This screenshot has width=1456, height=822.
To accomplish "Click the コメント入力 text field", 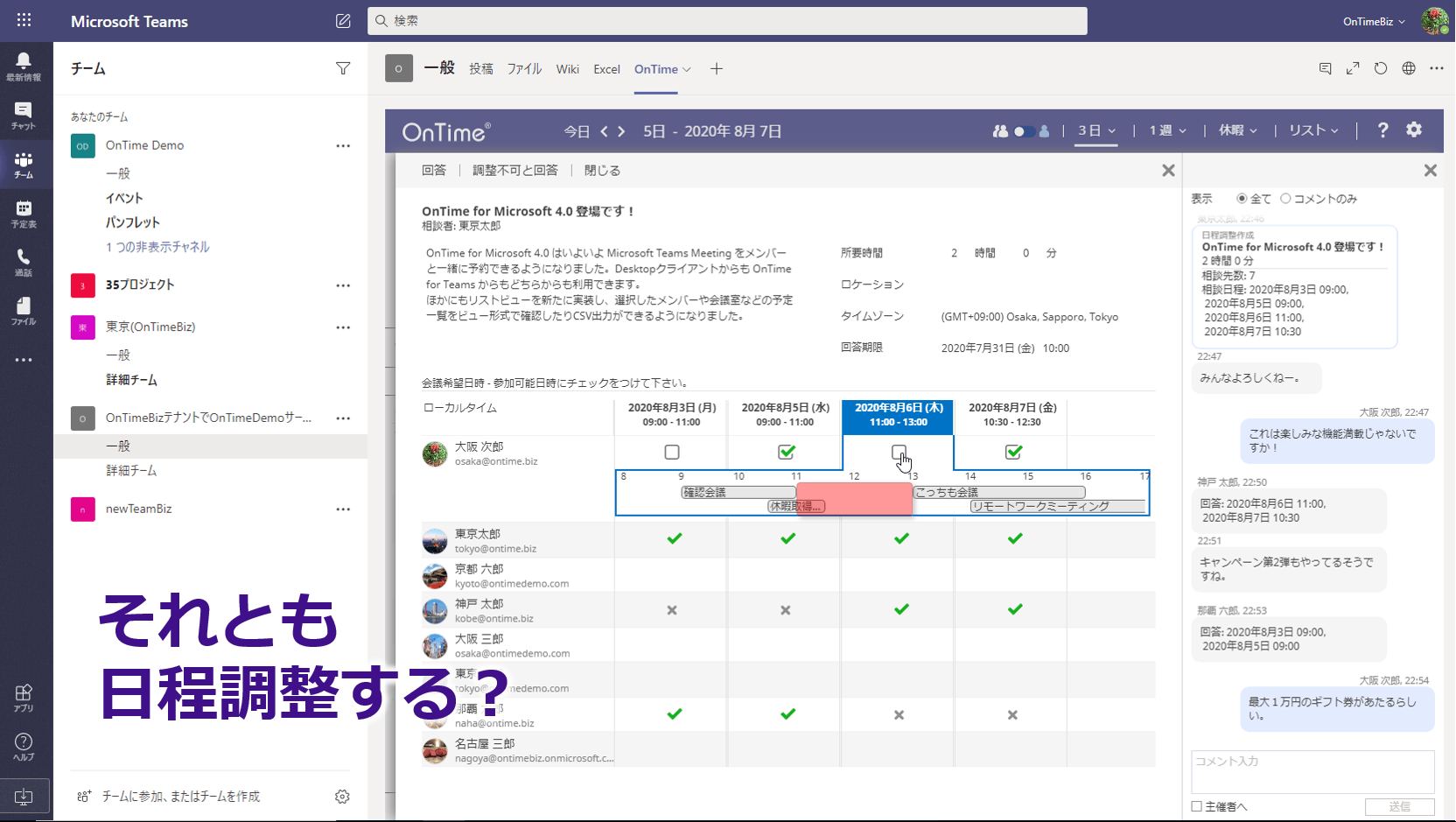I will click(1312, 770).
